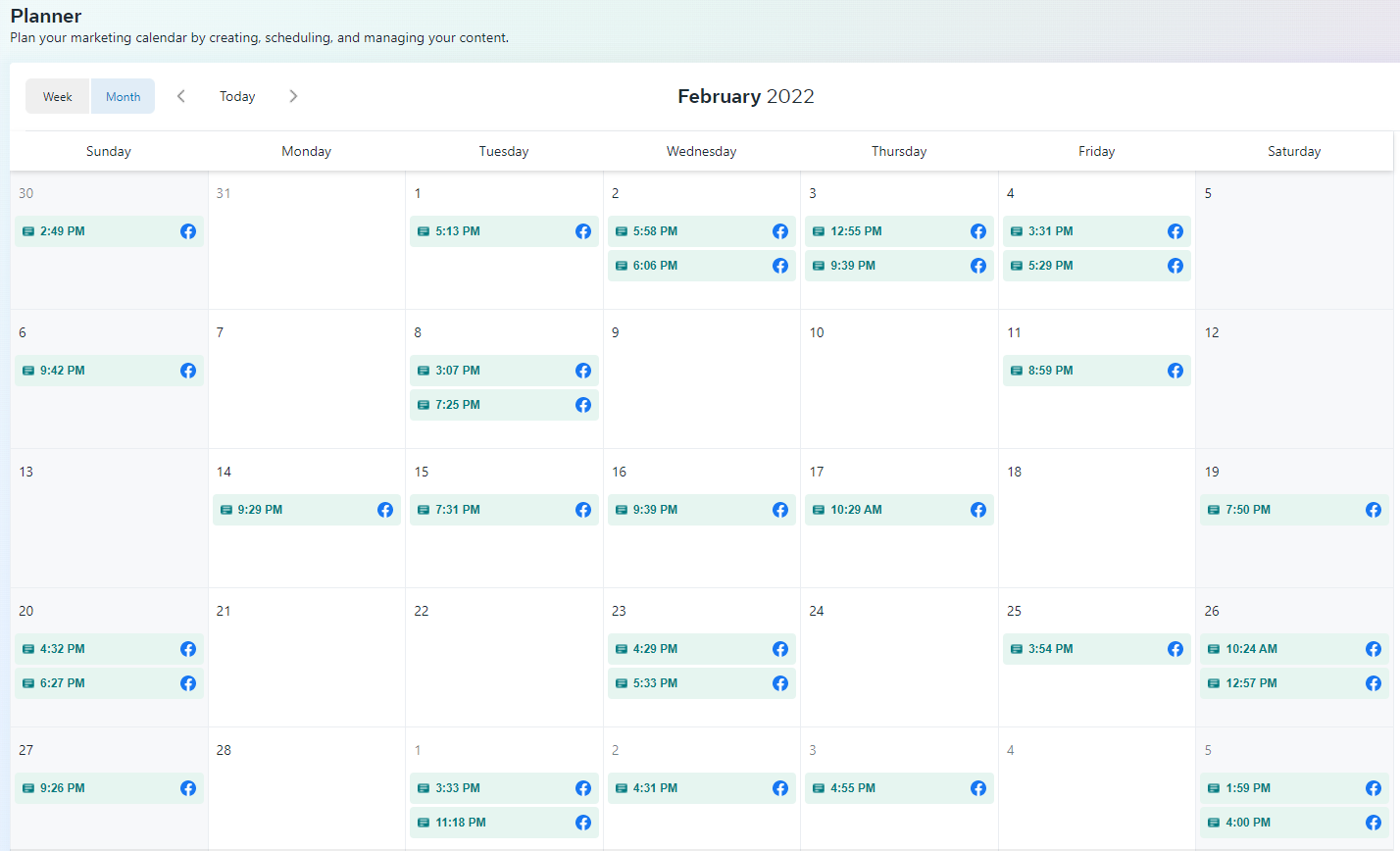Screen dimensions: 1400x851
Task: Click the Facebook icon on 2:49 PM post
Action: 188,231
